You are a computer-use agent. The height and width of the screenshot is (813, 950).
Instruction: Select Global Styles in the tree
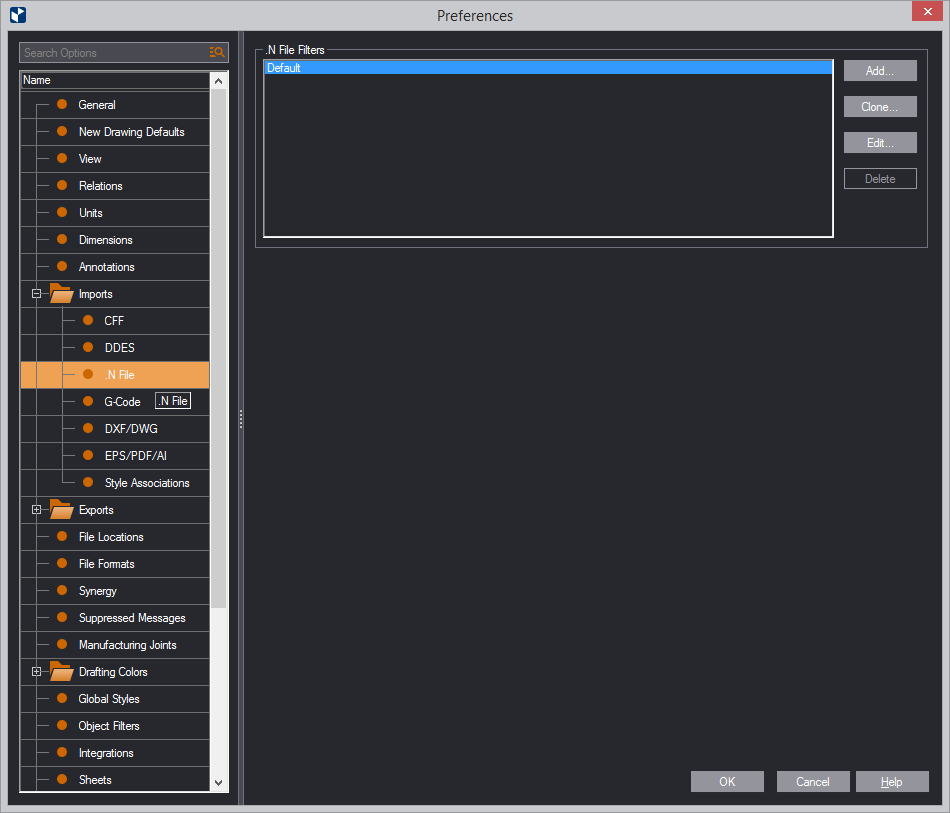(x=109, y=699)
